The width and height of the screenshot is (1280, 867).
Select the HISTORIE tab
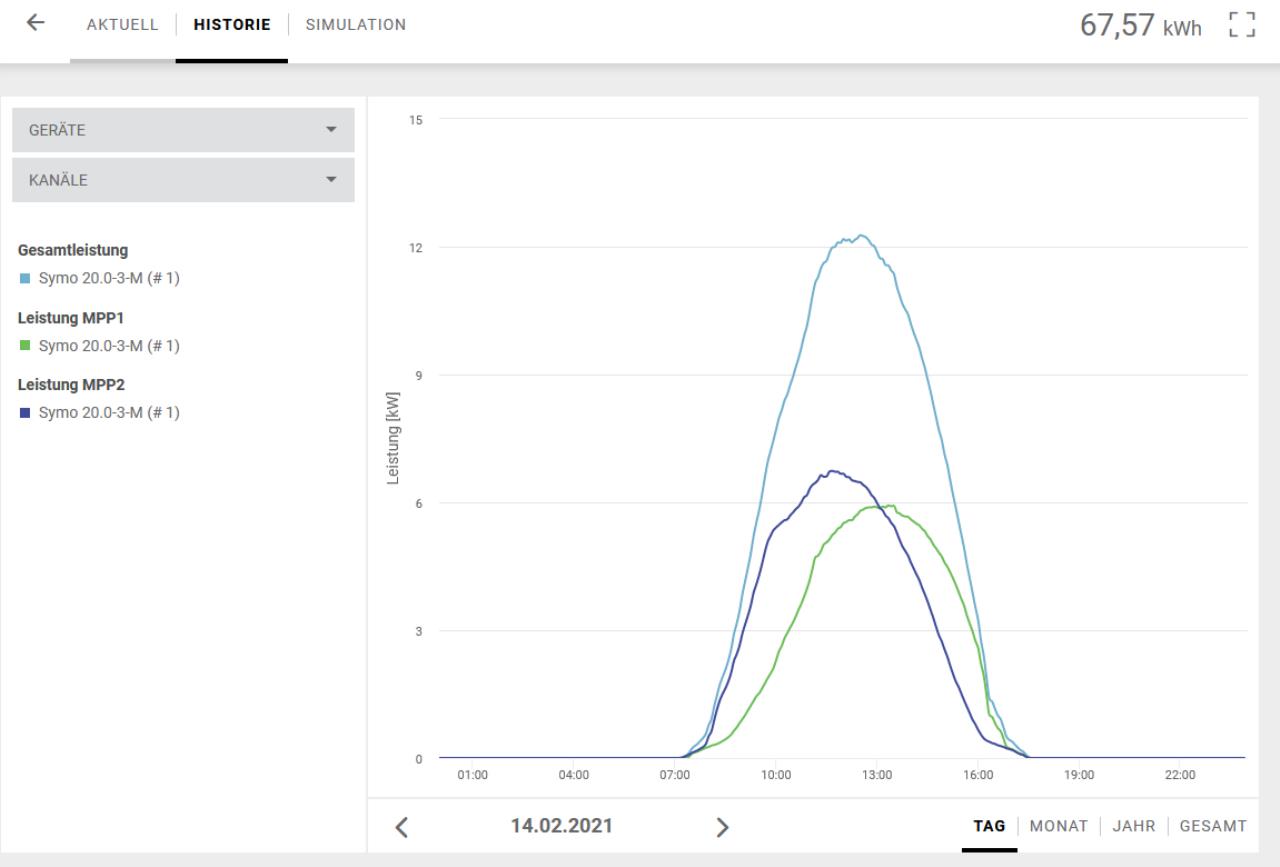tap(232, 24)
